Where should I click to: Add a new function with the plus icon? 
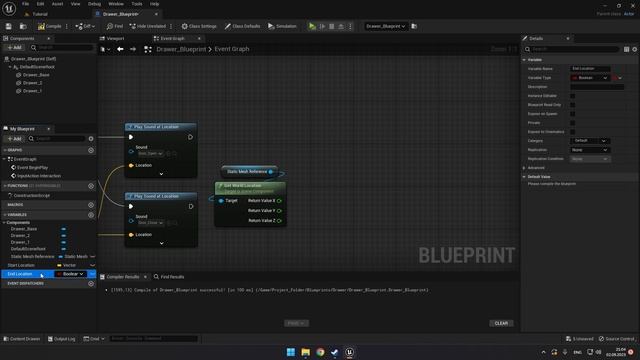pyautogui.click(x=91, y=186)
